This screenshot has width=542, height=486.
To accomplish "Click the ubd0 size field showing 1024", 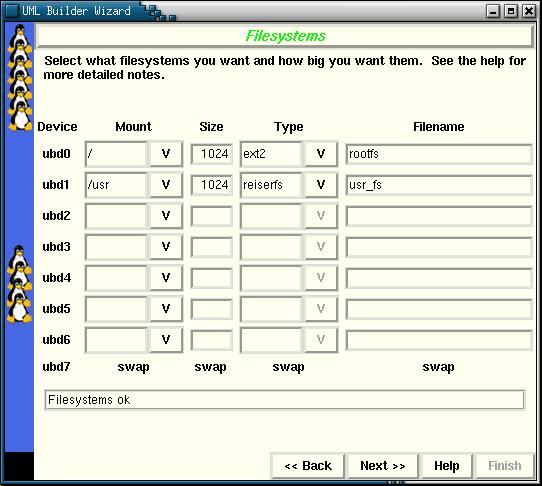I will (212, 154).
